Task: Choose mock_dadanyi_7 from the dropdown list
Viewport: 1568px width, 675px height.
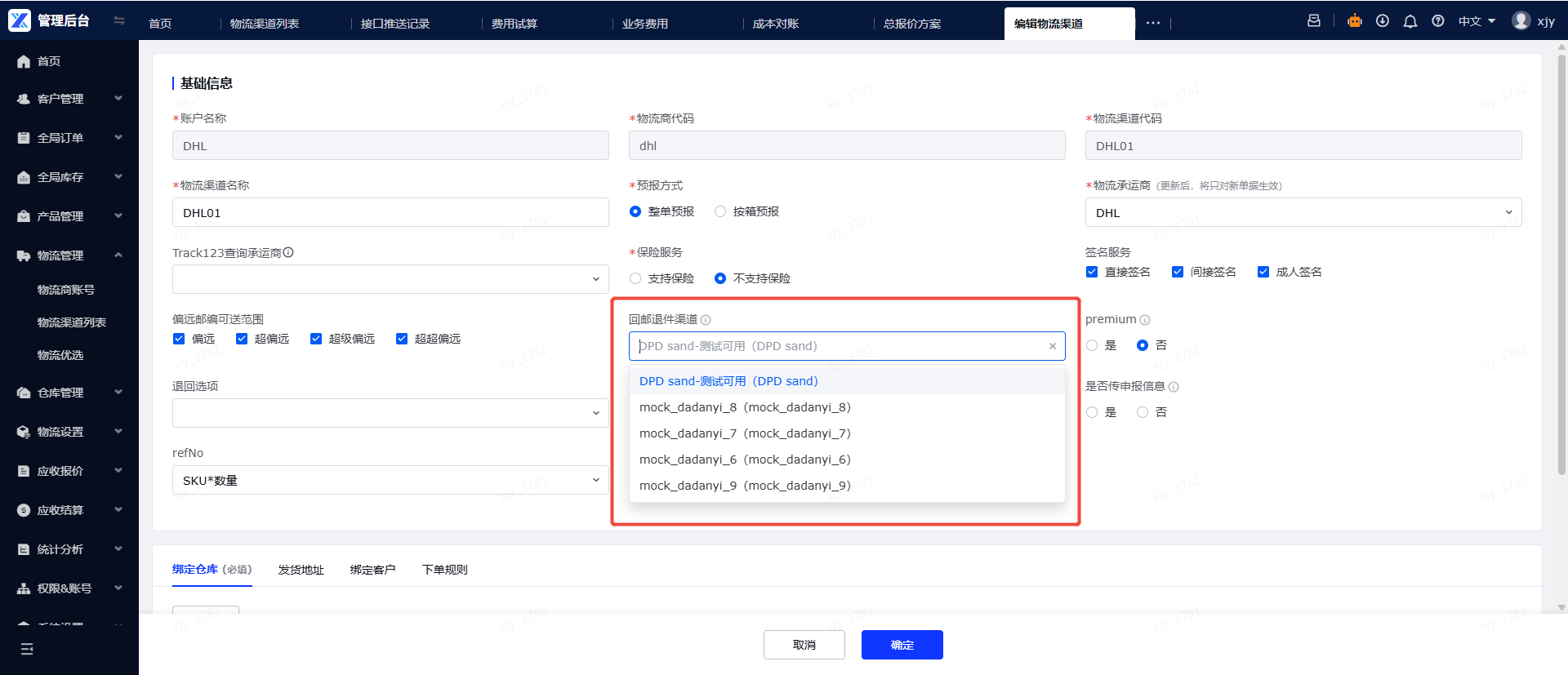Action: [847, 433]
